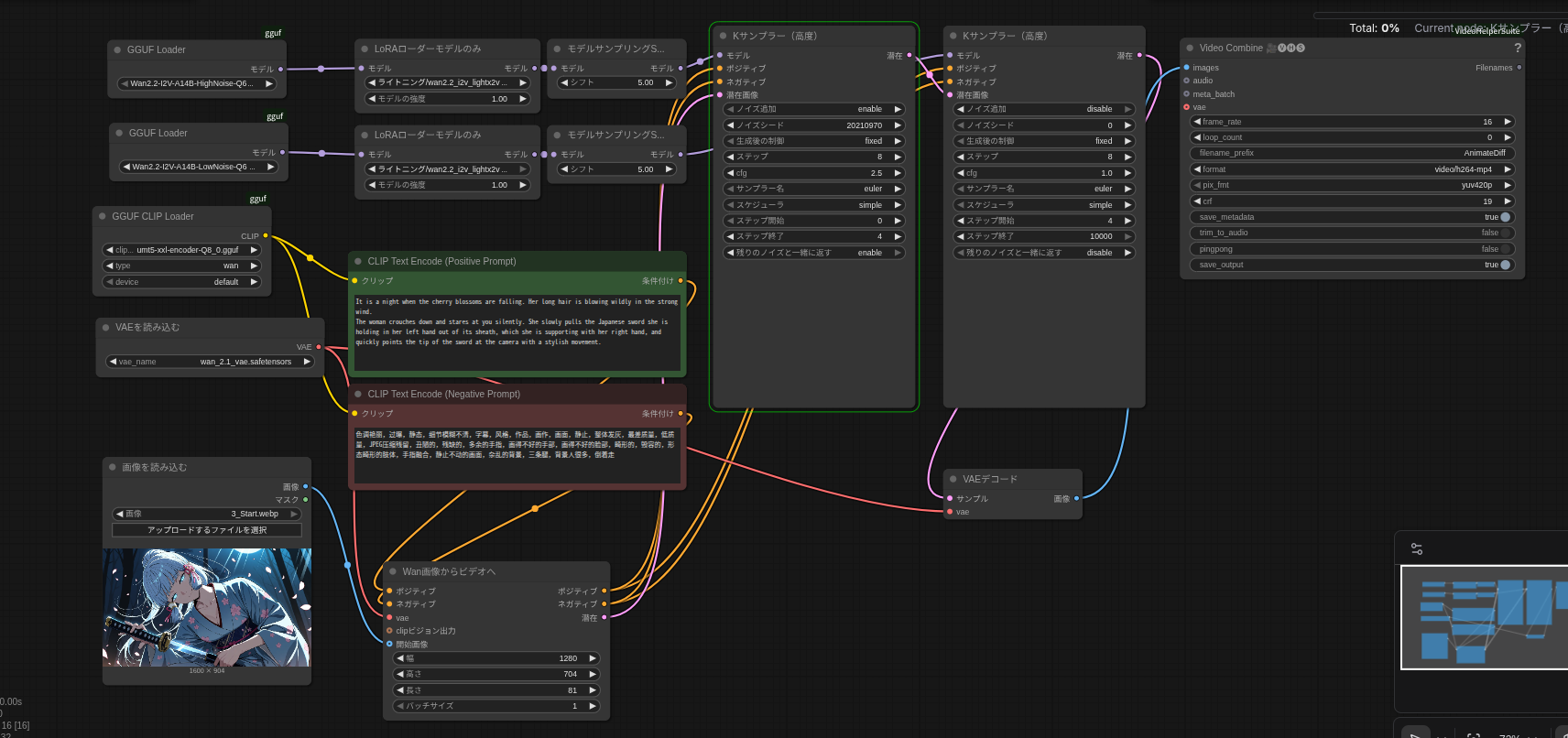Screen dimensions: 1568x738
Task: Click the fit-view icon in the bottom toolbar
Action: [1474, 735]
